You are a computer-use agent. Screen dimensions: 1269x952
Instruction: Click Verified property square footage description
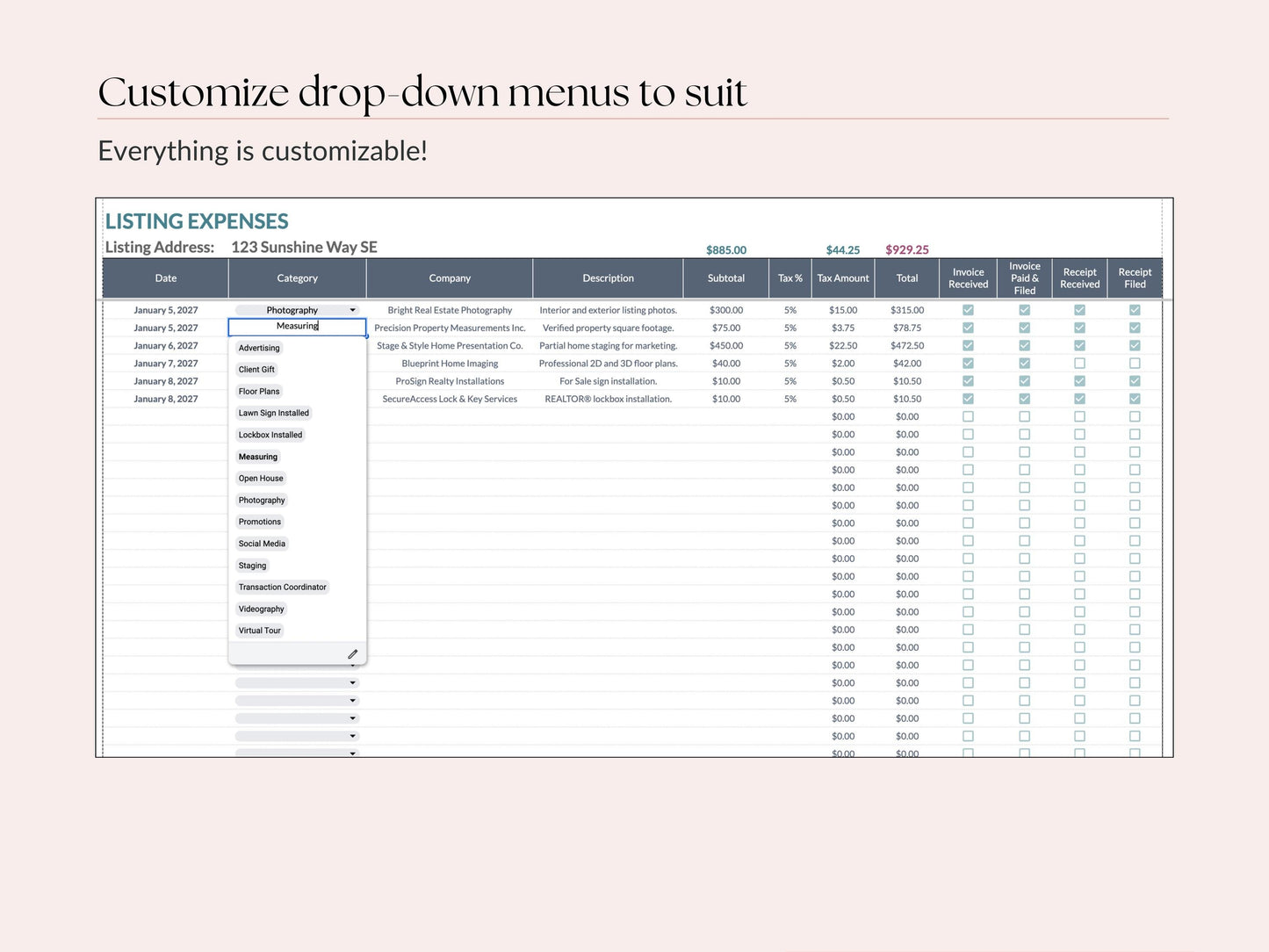click(x=608, y=328)
